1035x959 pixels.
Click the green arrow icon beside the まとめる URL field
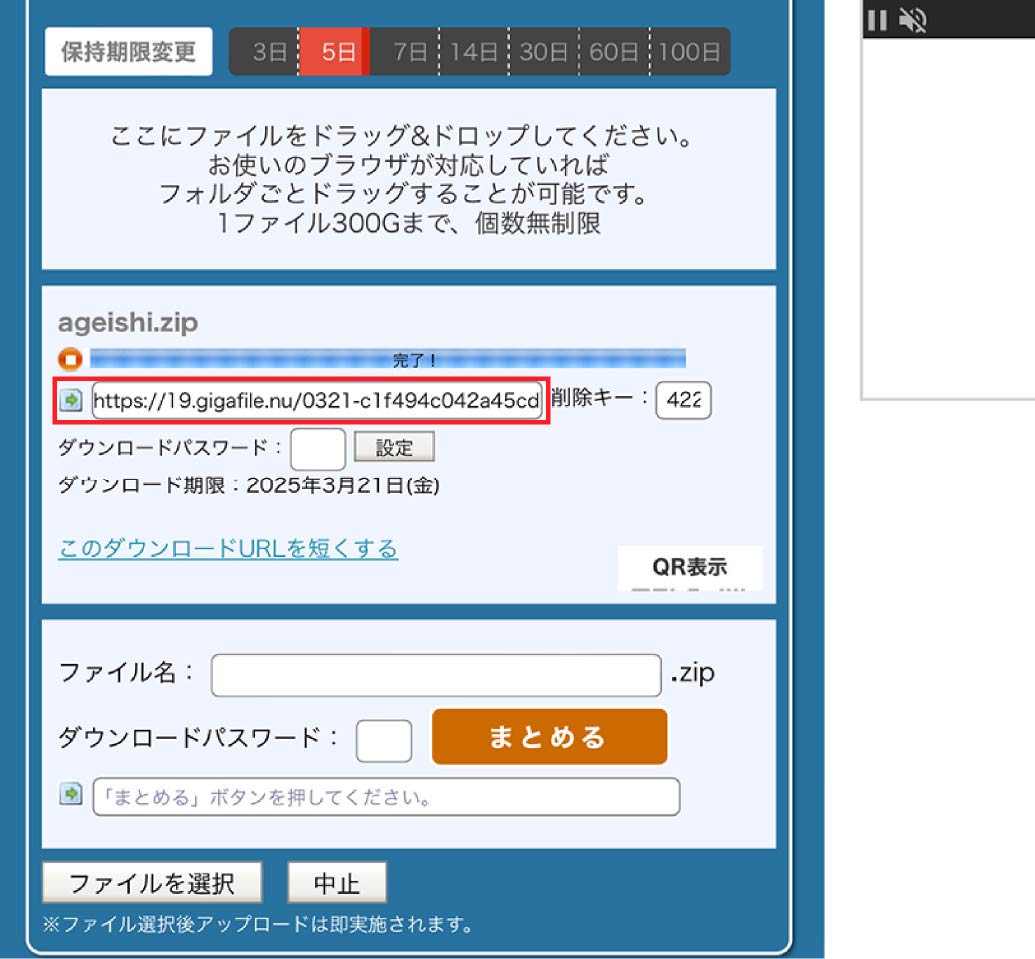coord(70,794)
